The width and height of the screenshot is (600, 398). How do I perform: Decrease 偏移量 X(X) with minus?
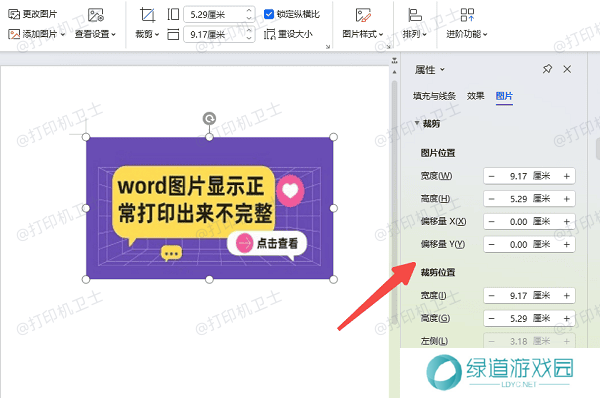click(492, 222)
